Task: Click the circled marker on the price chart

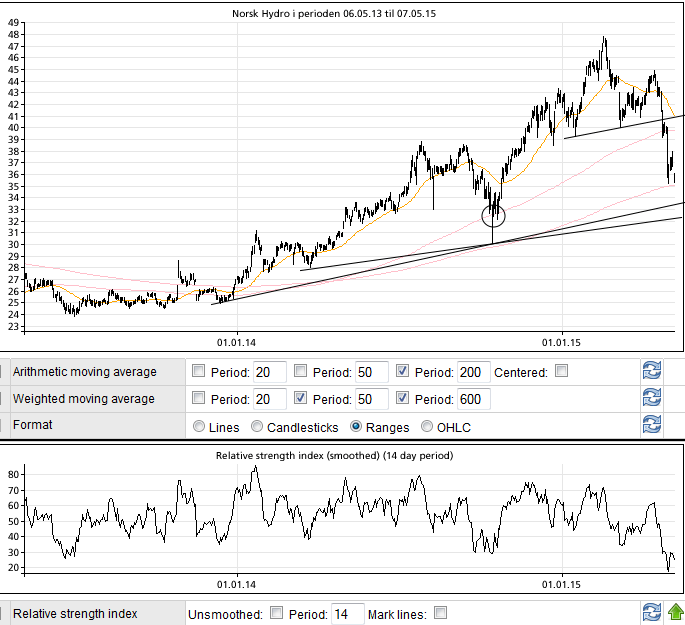Action: click(x=493, y=215)
